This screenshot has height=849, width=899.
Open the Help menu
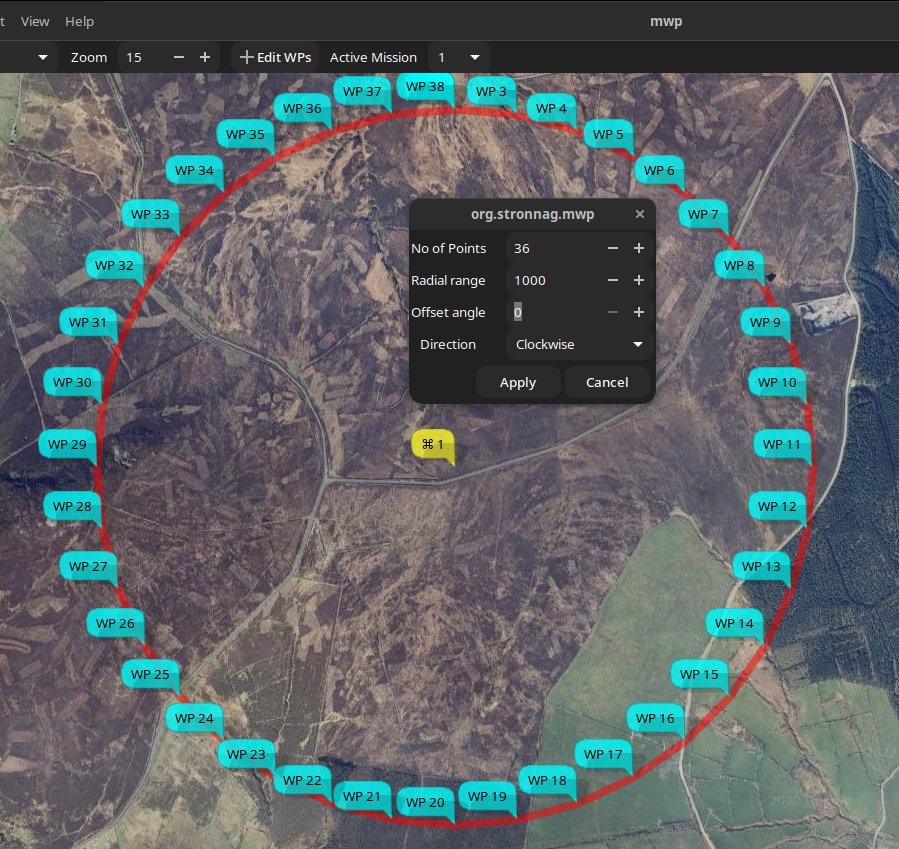pyautogui.click(x=79, y=22)
